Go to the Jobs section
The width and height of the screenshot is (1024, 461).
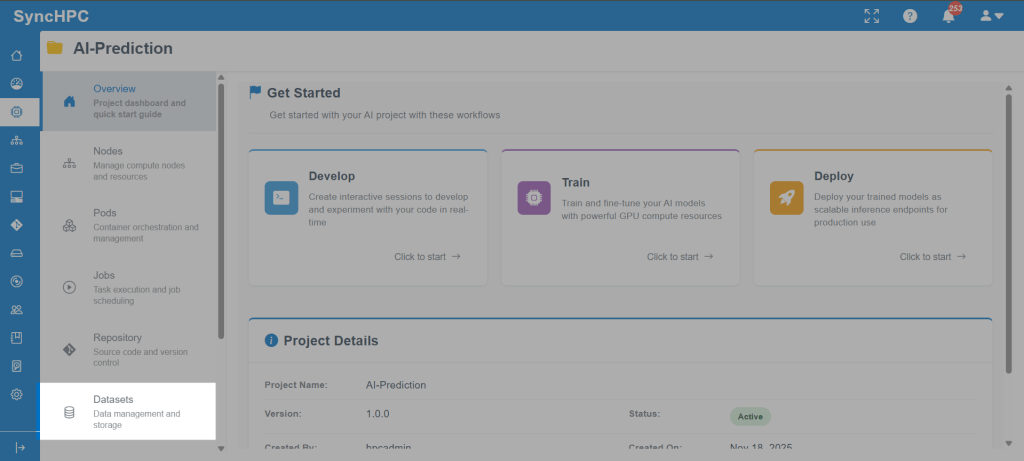pos(127,287)
